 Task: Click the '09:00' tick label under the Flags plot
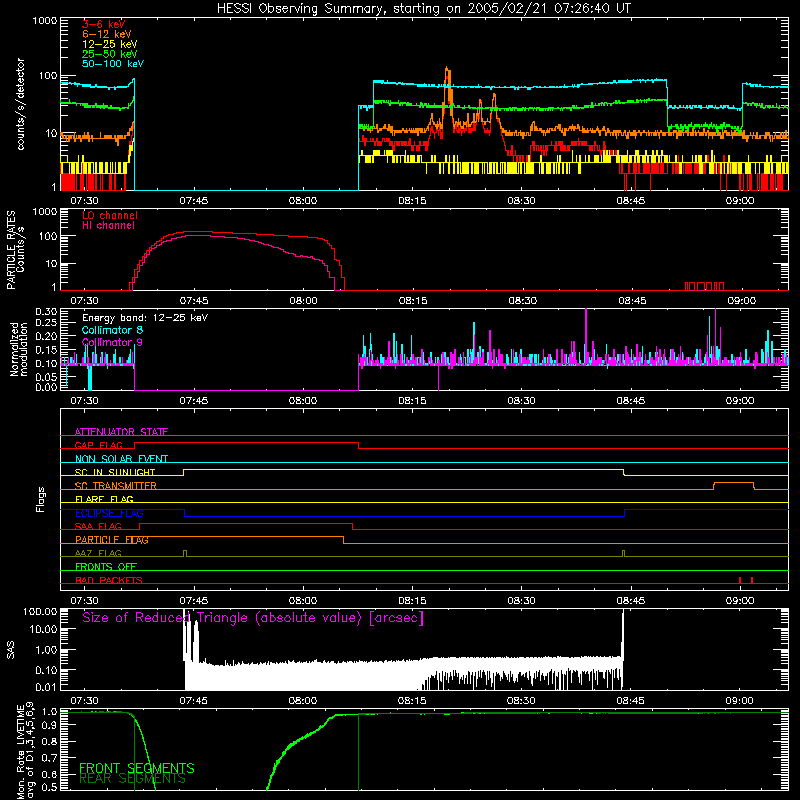[740, 601]
